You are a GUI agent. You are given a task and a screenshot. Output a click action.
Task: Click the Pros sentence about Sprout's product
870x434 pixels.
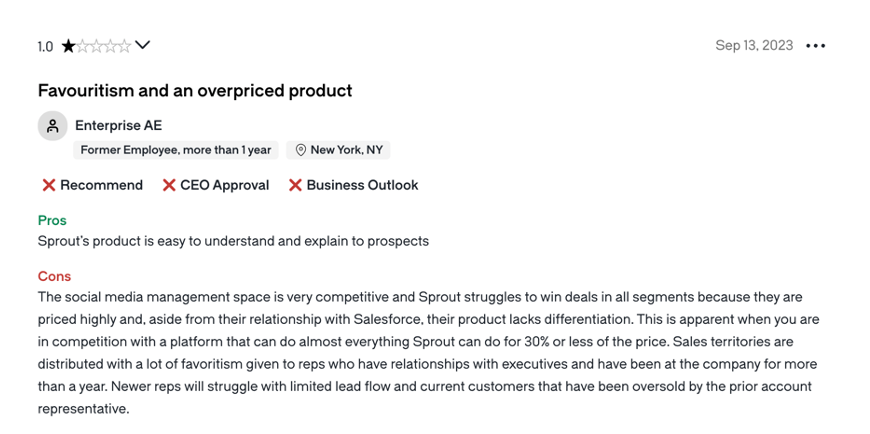233,241
